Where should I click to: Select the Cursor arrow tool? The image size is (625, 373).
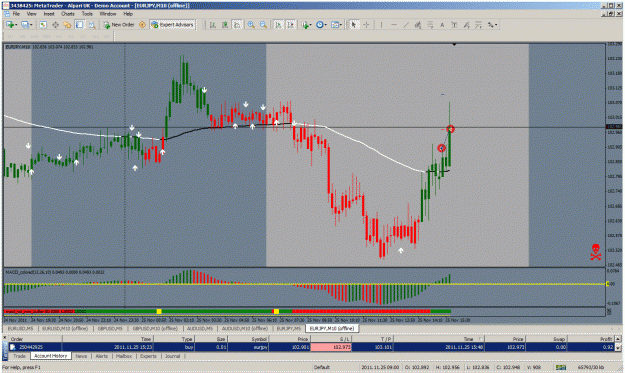353,25
